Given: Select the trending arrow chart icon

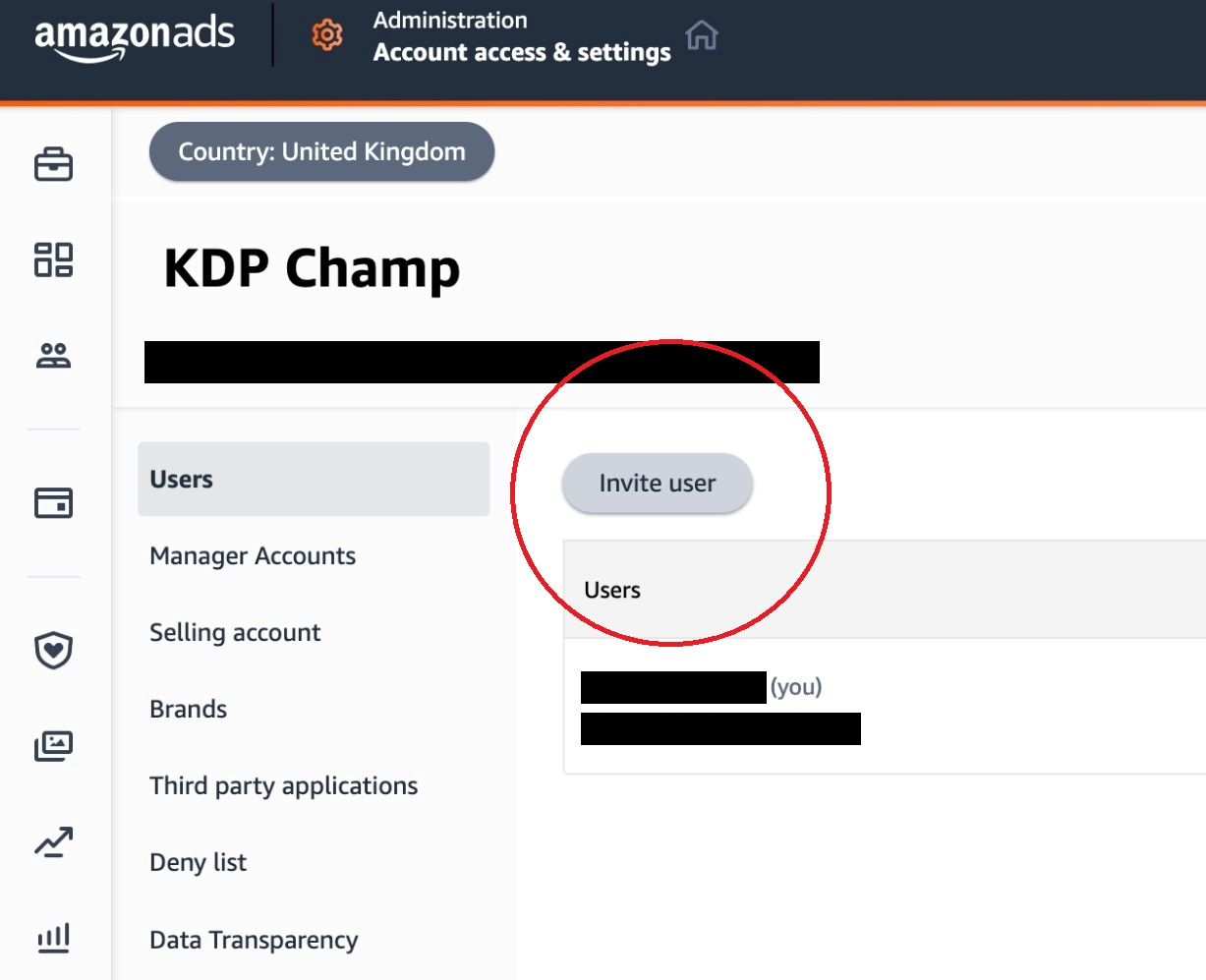Looking at the screenshot, I should [x=53, y=842].
